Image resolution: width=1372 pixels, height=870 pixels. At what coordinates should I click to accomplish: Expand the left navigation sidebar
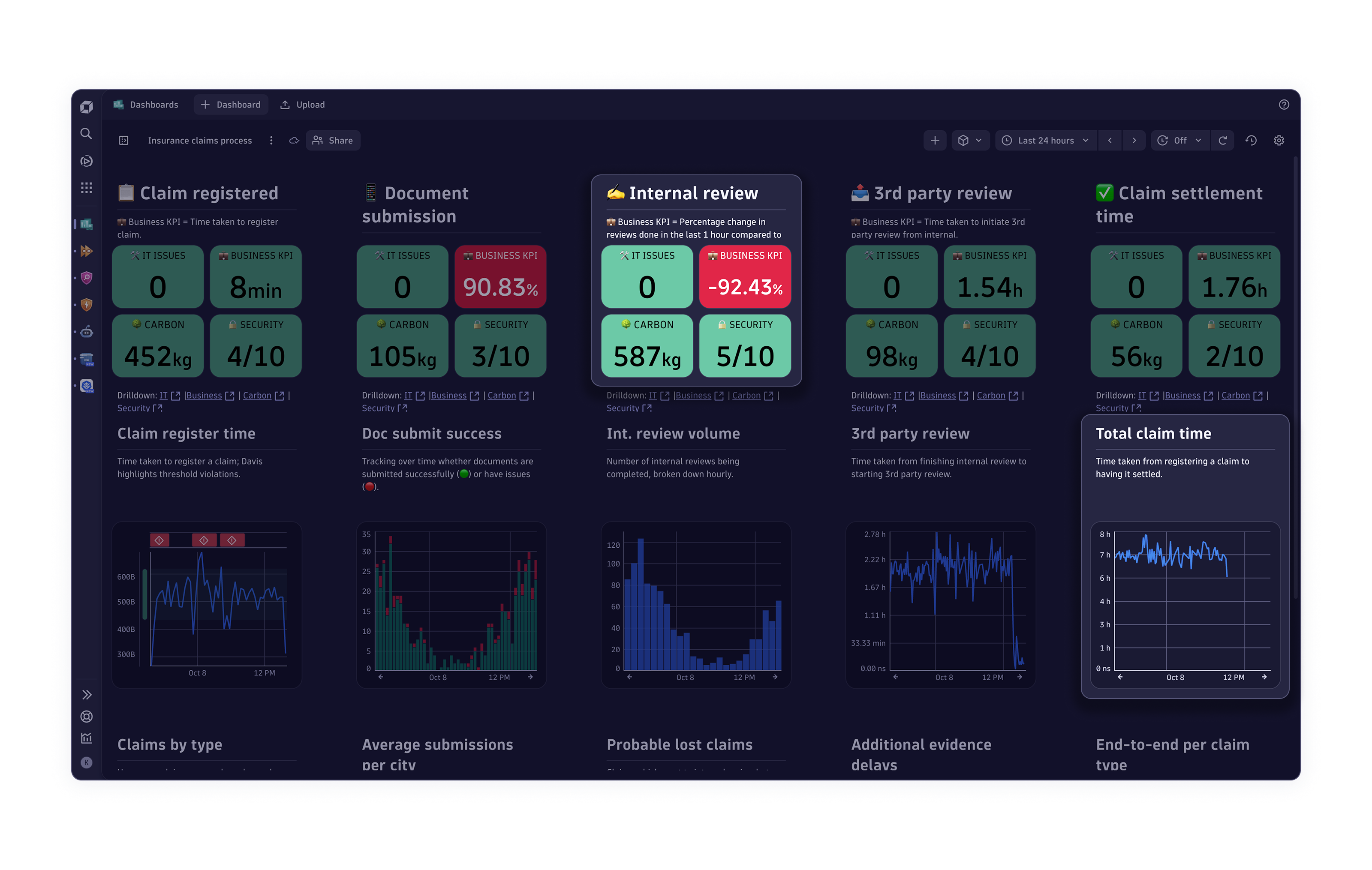(x=87, y=695)
